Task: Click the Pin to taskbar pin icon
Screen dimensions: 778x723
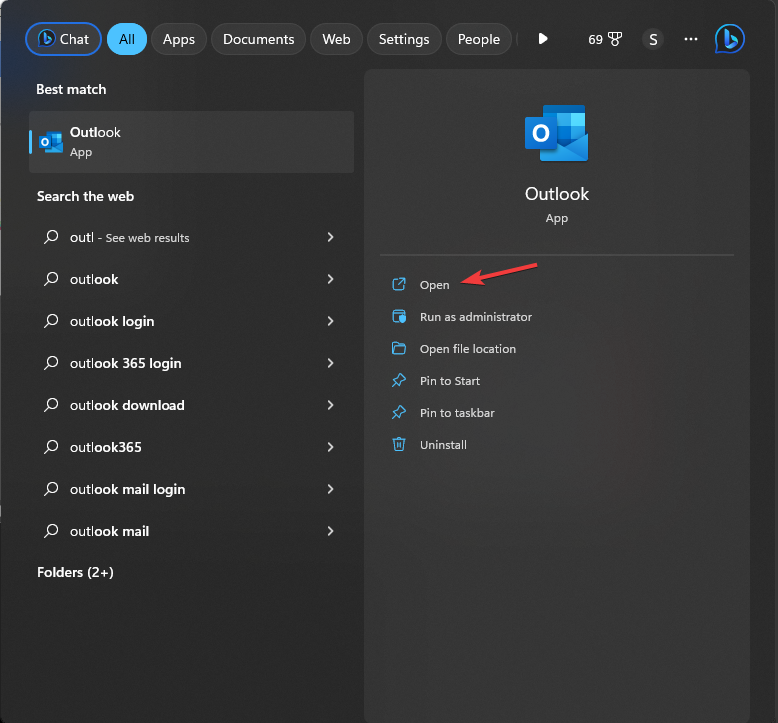Action: [x=399, y=413]
